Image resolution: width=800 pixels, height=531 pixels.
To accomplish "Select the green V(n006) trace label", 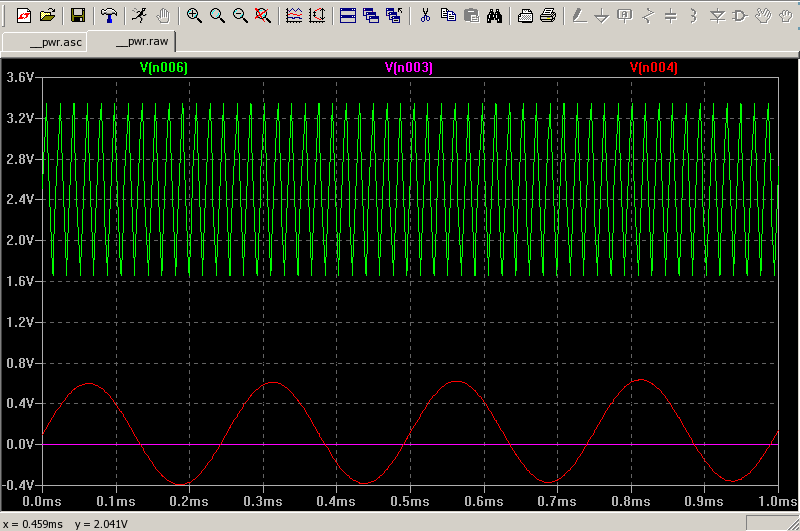I will [x=164, y=67].
